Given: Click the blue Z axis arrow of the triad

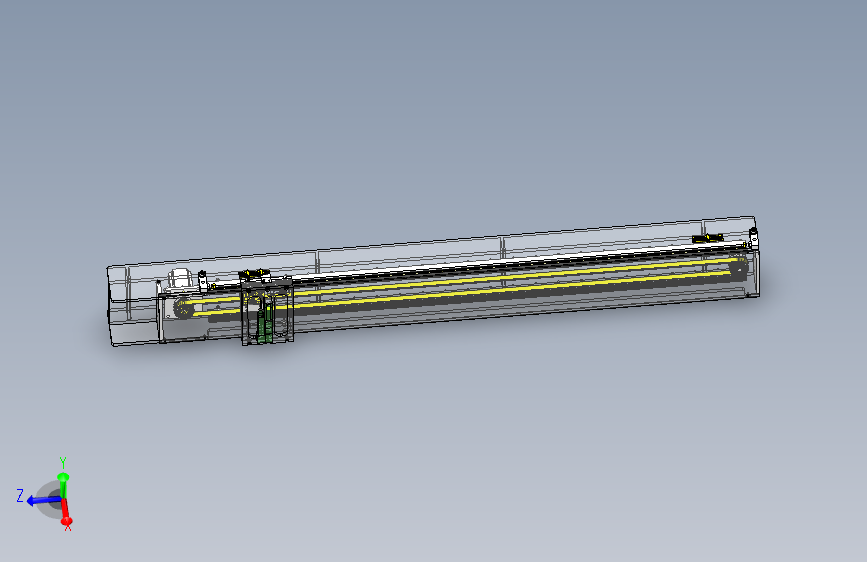Looking at the screenshot, I should 44,501.
